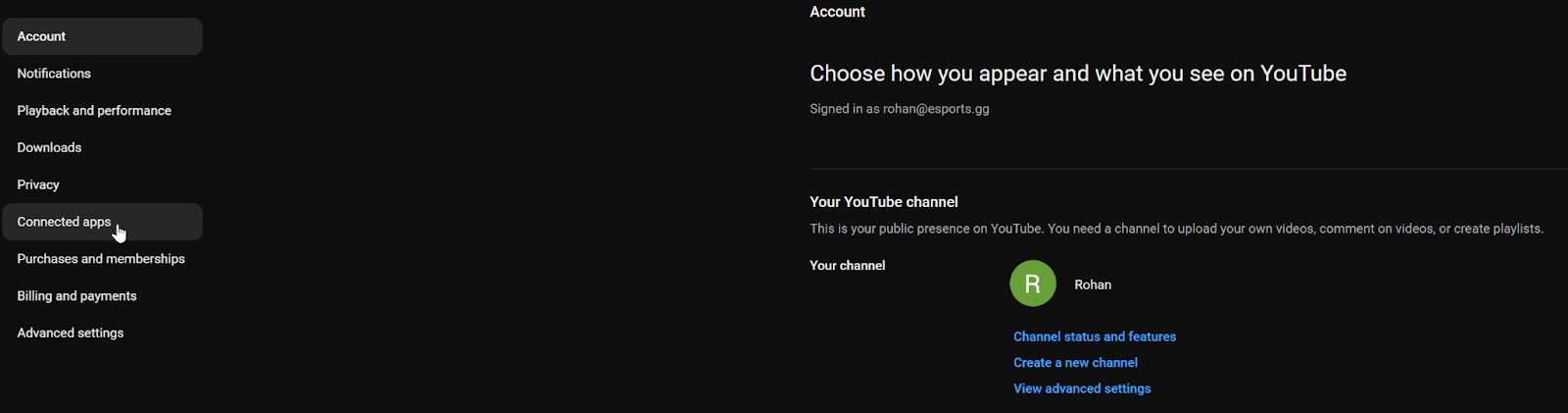Go to Notifications settings
This screenshot has height=413, width=1568.
point(54,74)
